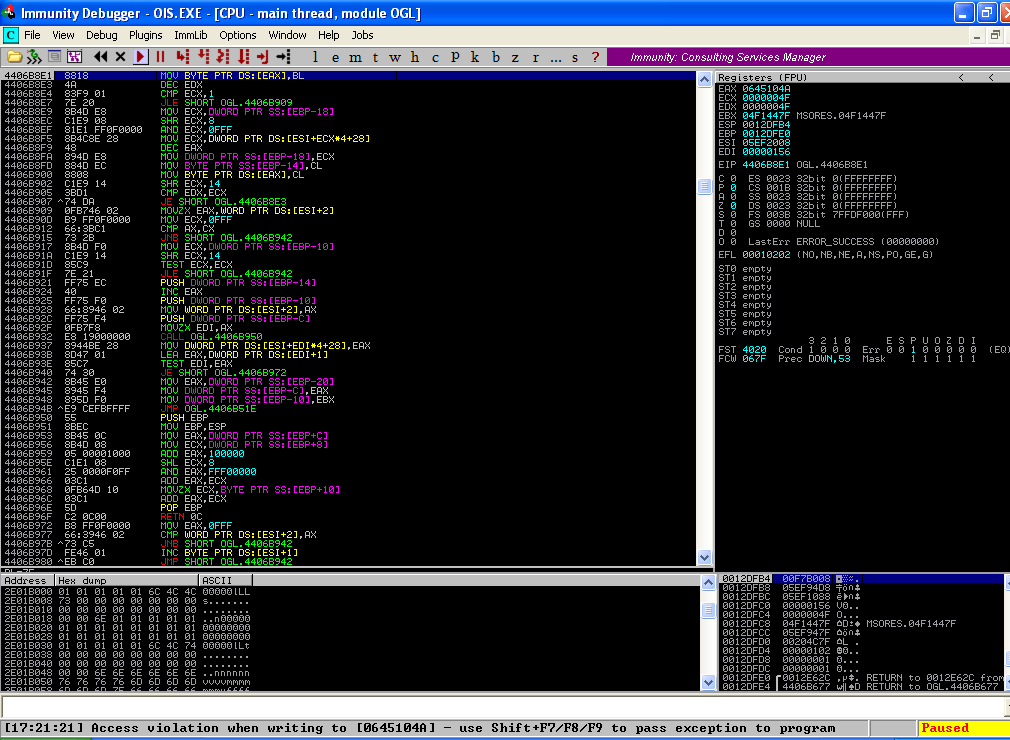
Task: Restart the program with the rewind icon
Action: click(x=100, y=57)
